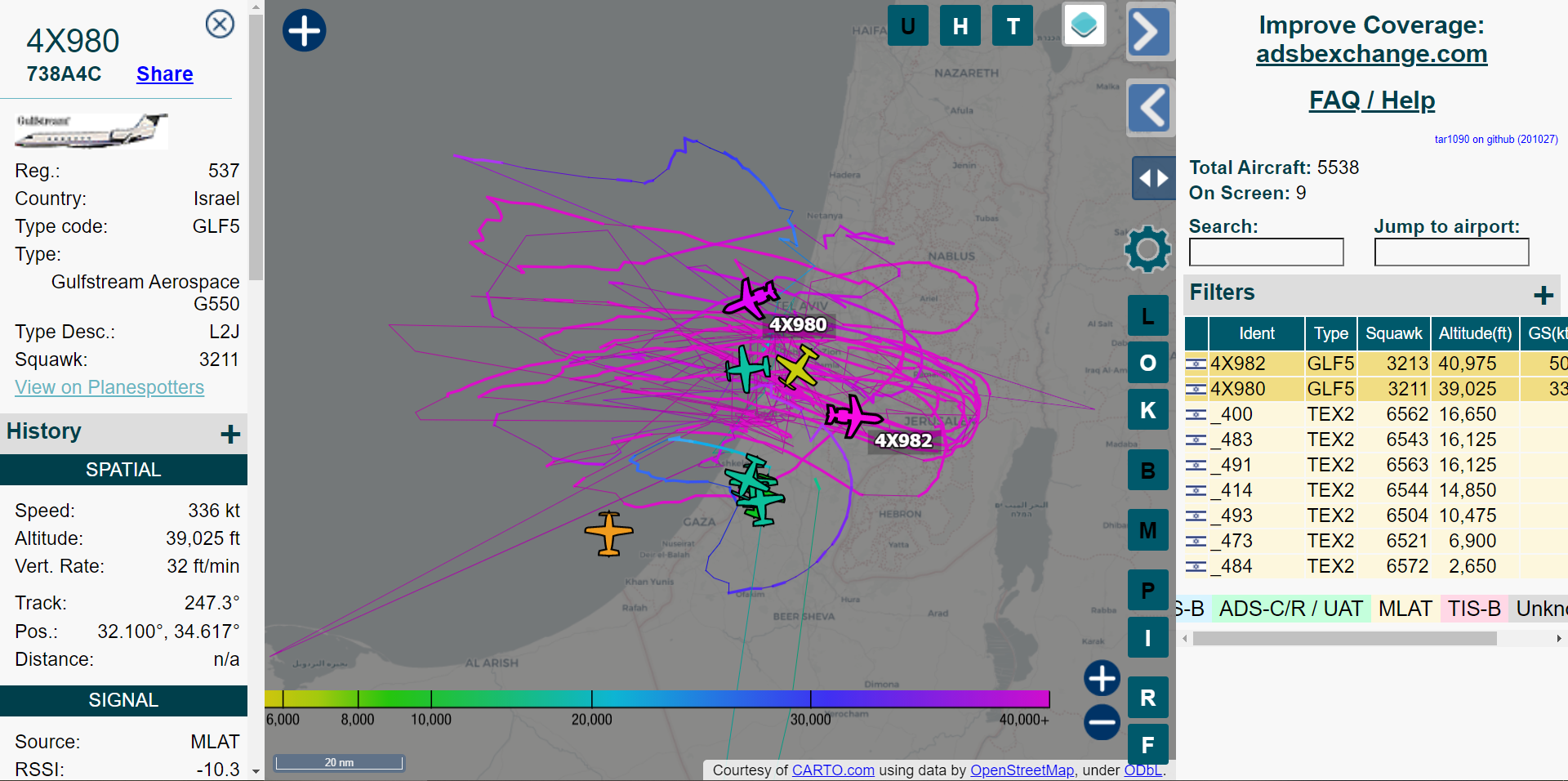
Task: Expand the History section plus icon
Action: click(230, 434)
